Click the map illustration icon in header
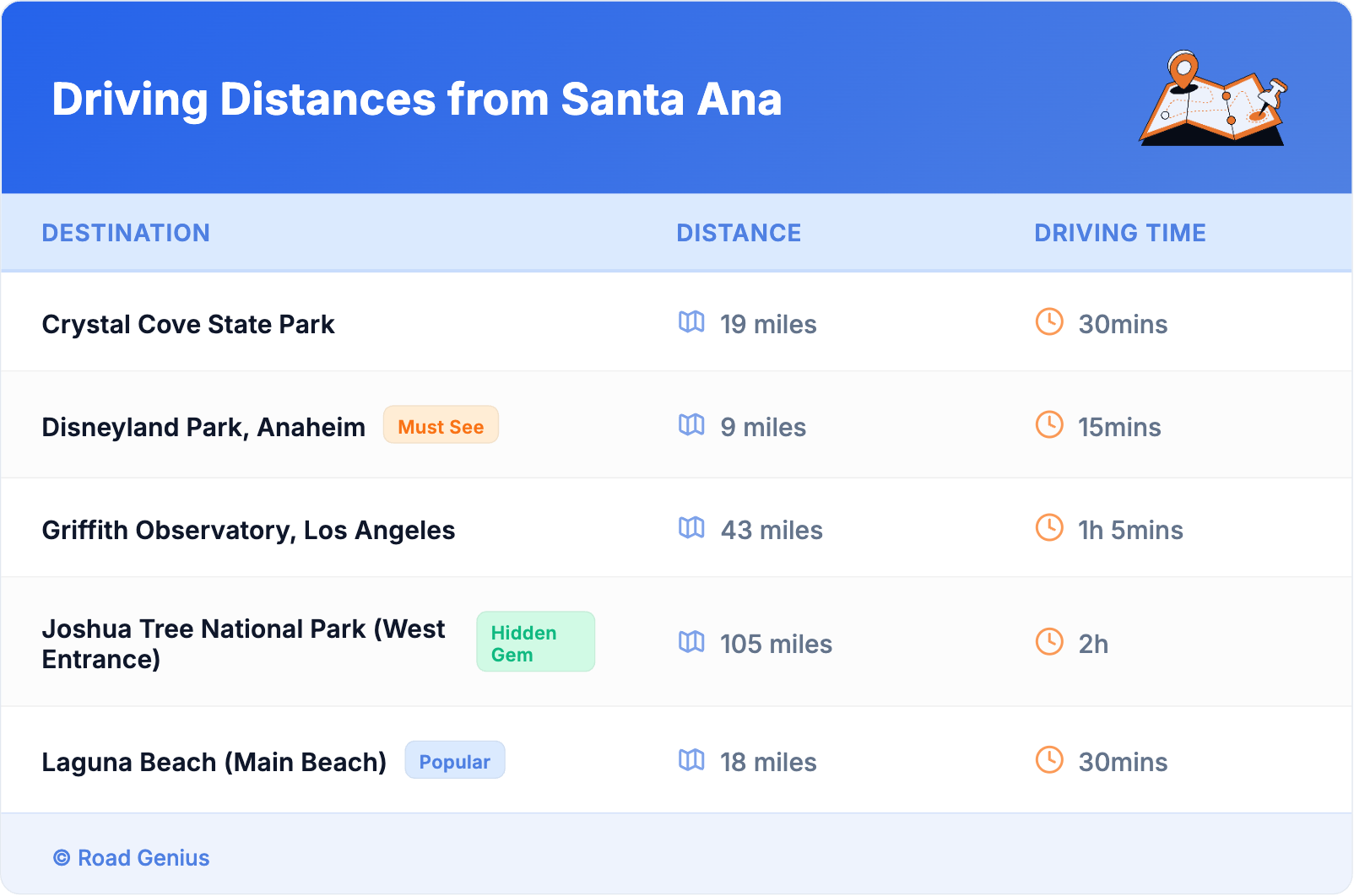The image size is (1354, 896). 1214,99
